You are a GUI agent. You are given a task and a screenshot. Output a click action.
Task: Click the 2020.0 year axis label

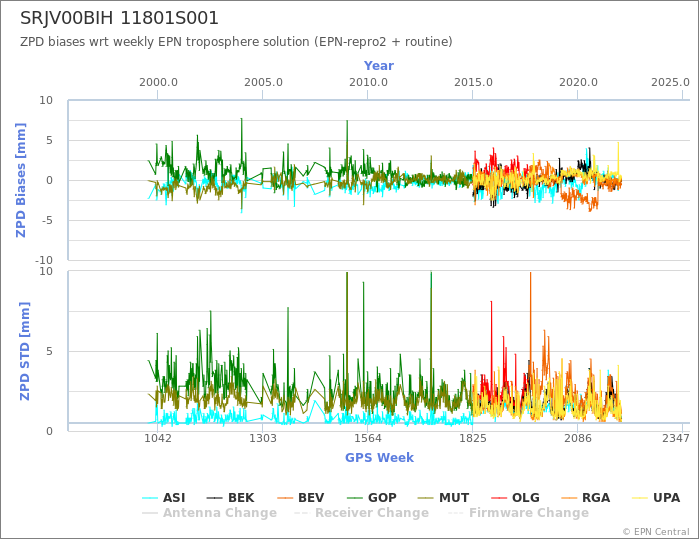coord(578,83)
